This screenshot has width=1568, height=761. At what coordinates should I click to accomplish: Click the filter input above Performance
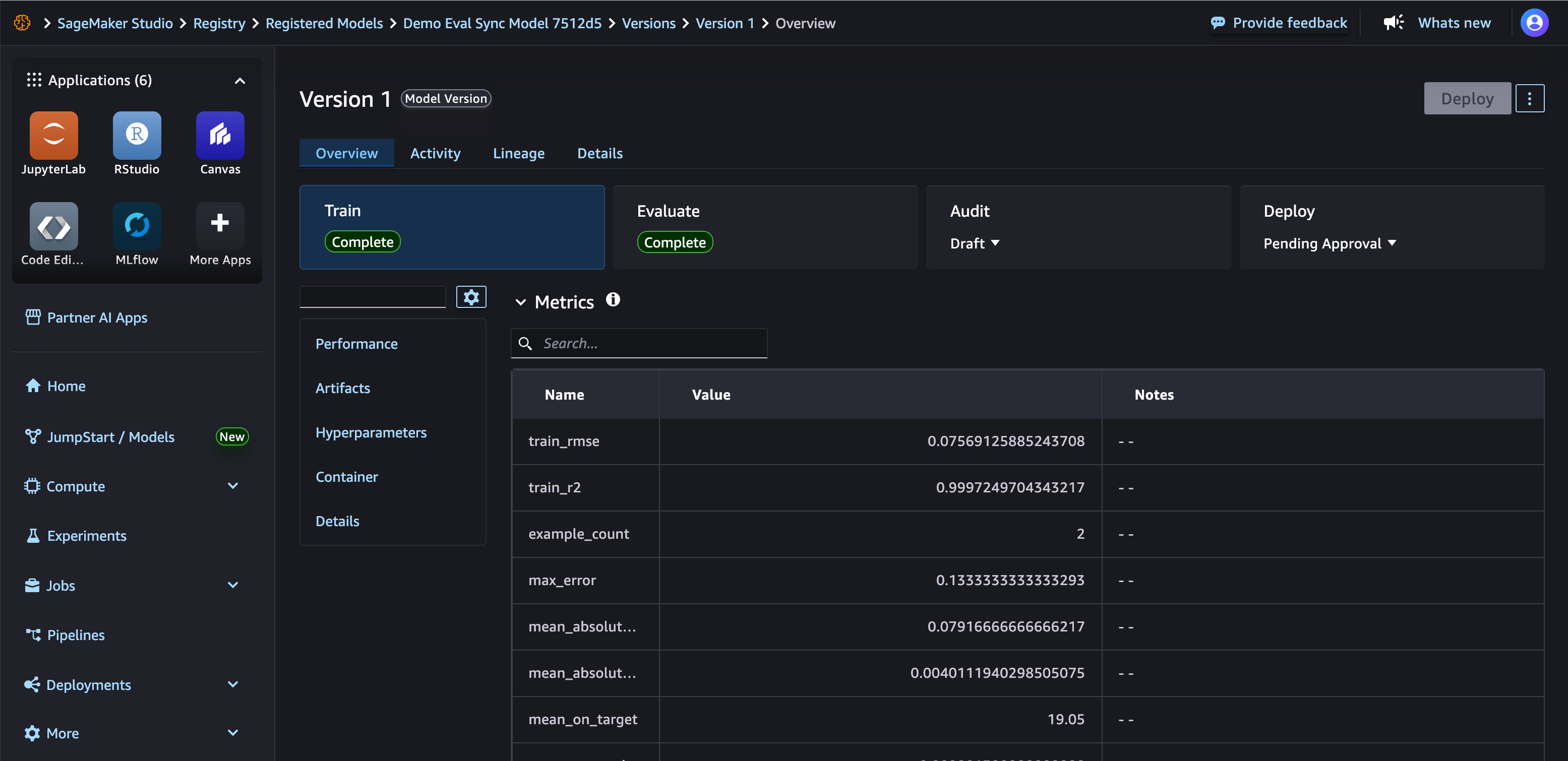pos(373,297)
